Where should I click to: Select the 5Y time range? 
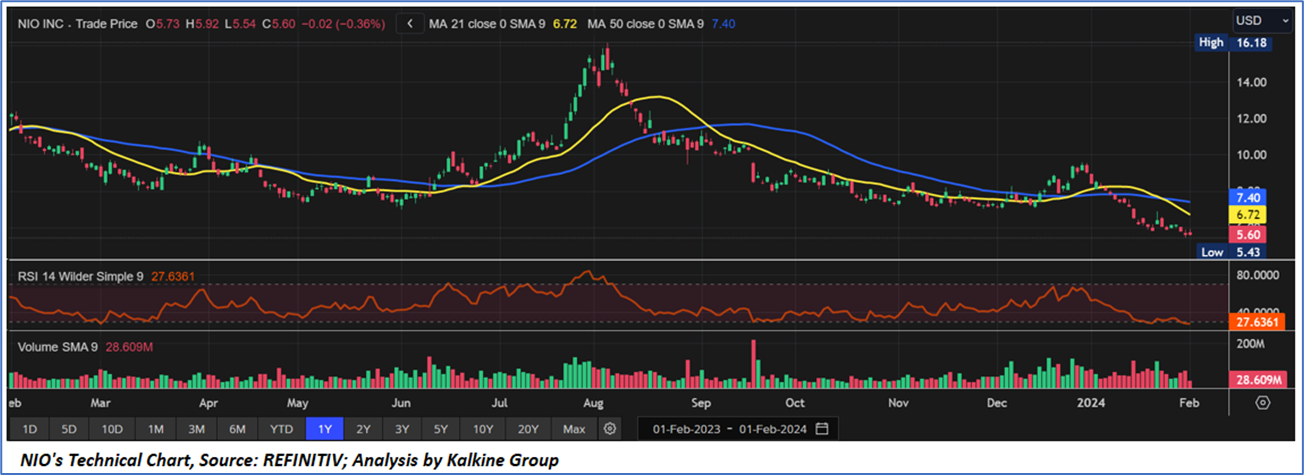441,429
